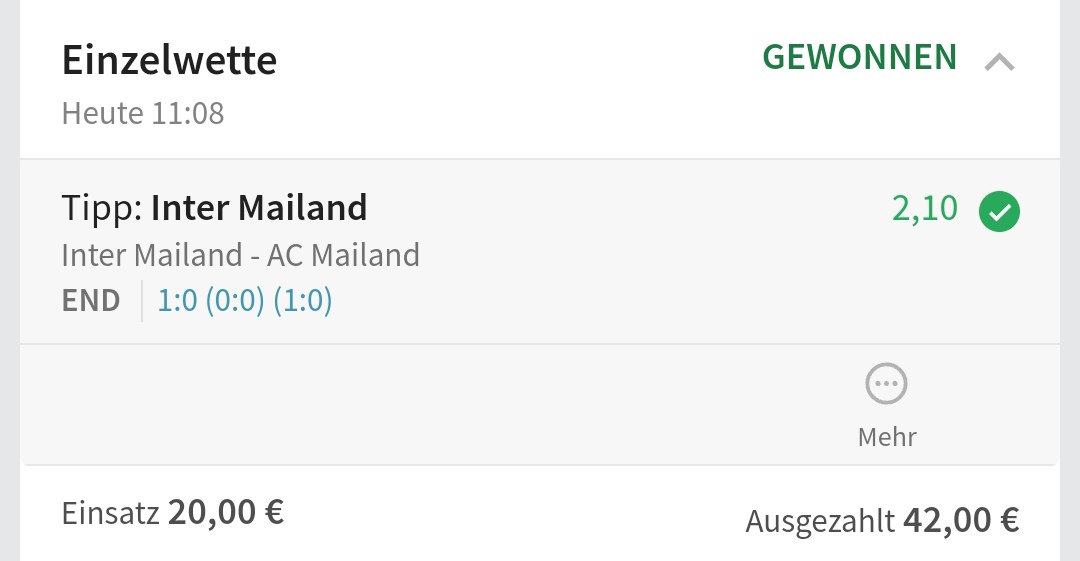Tap the END match status label
1080x561 pixels.
click(91, 301)
